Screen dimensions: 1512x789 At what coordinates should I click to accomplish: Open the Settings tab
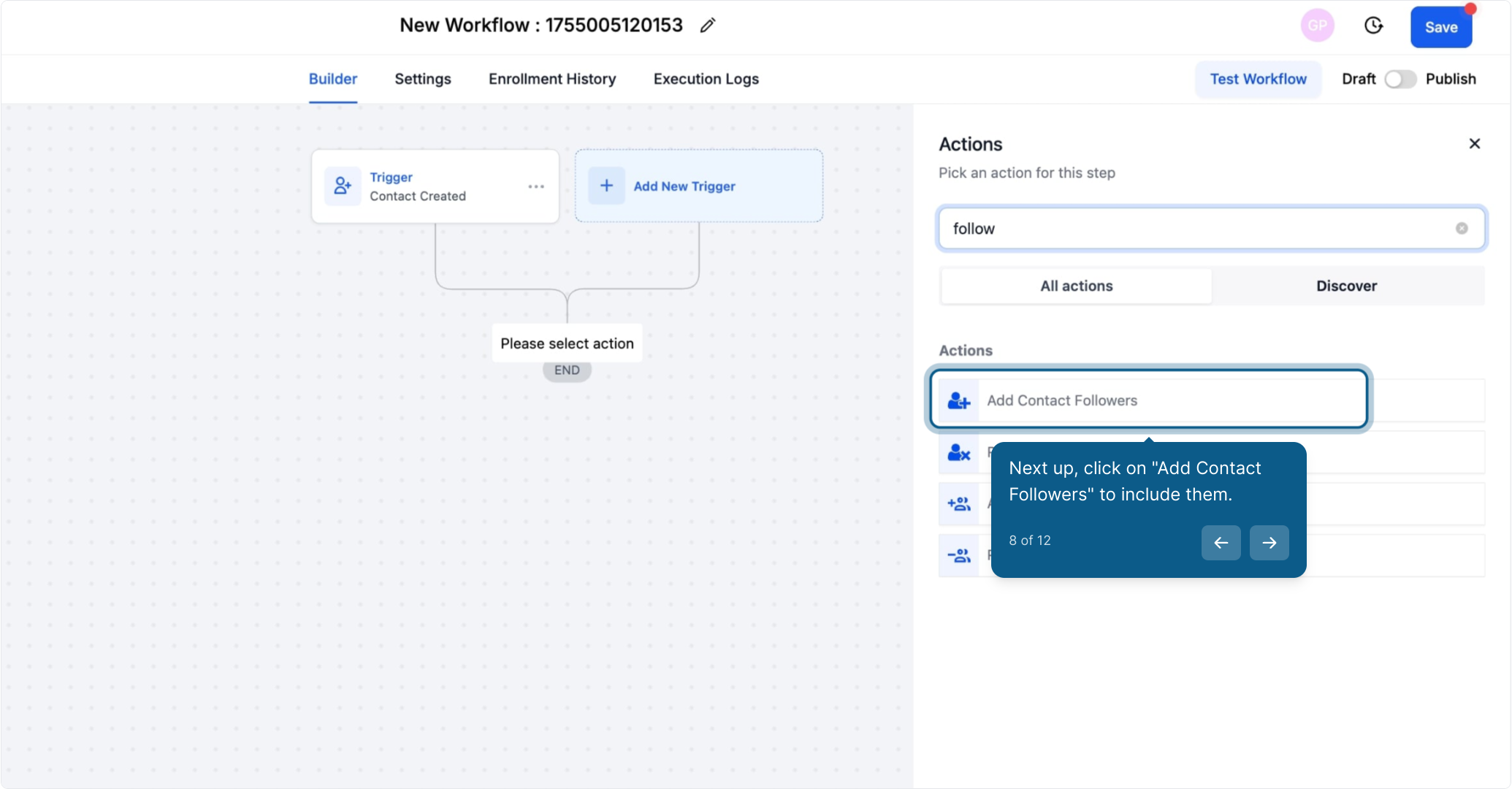pos(423,79)
